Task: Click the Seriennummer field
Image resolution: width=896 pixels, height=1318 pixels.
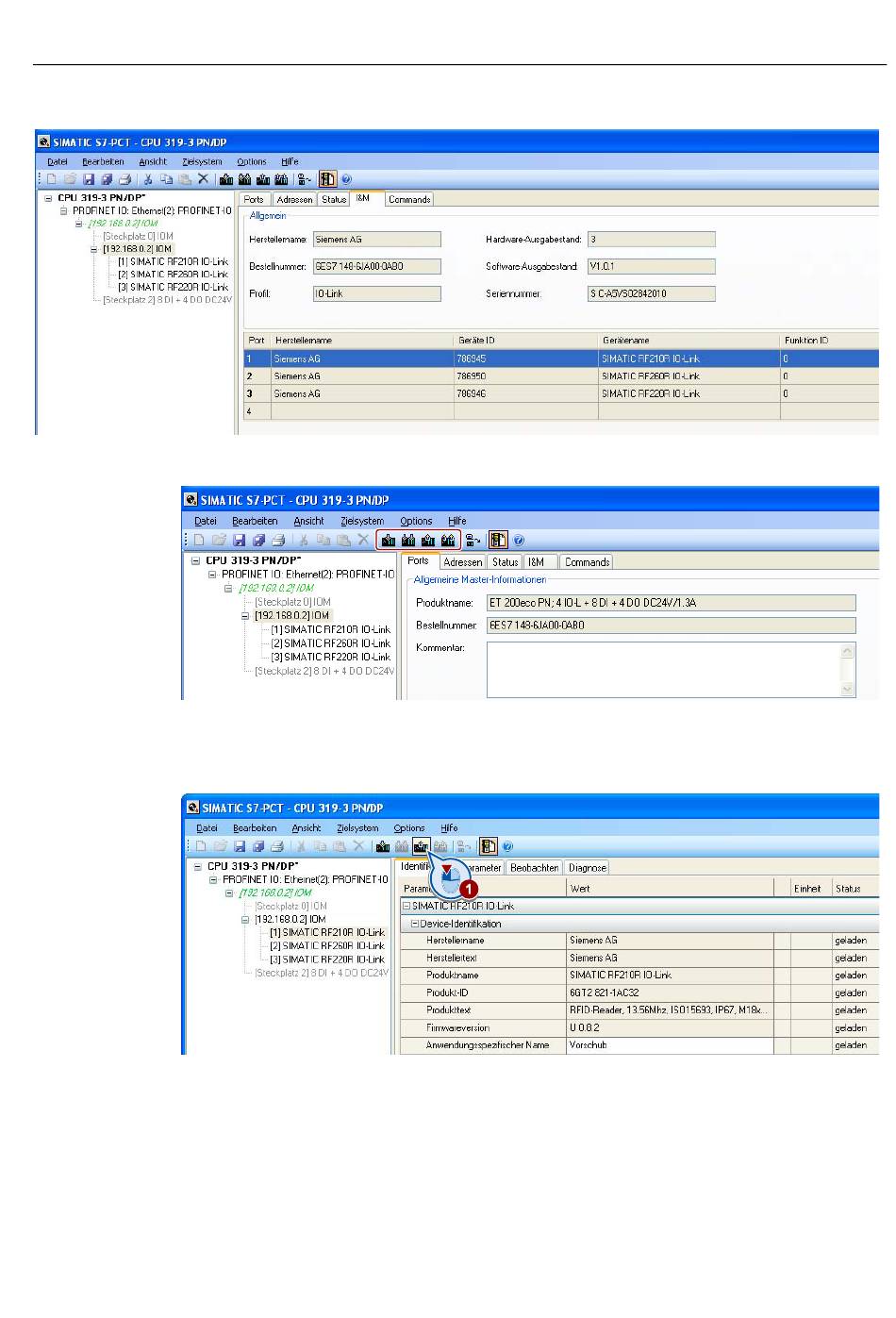Action: click(651, 293)
